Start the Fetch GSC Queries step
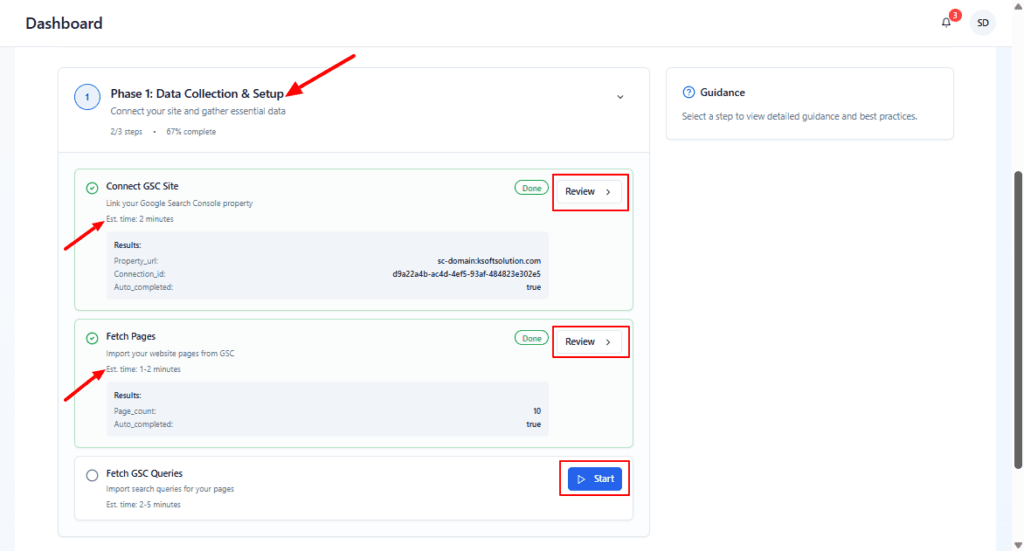1024x551 pixels. click(595, 479)
